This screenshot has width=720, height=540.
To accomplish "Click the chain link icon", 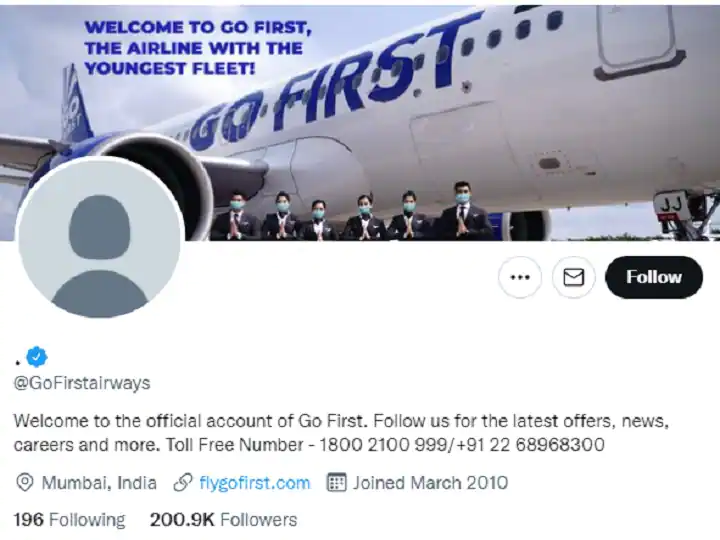I will [182, 483].
